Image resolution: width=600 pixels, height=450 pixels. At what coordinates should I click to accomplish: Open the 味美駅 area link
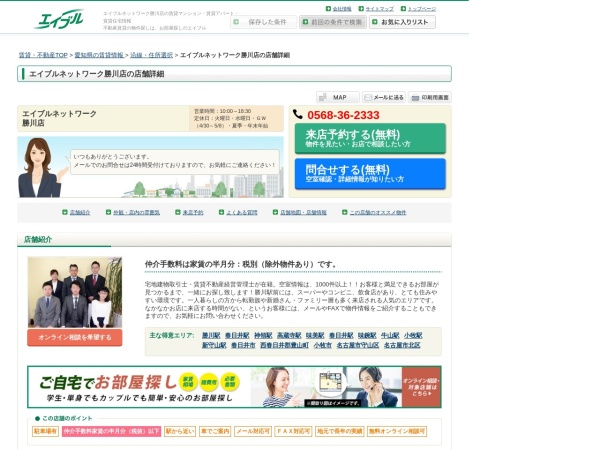point(315,335)
